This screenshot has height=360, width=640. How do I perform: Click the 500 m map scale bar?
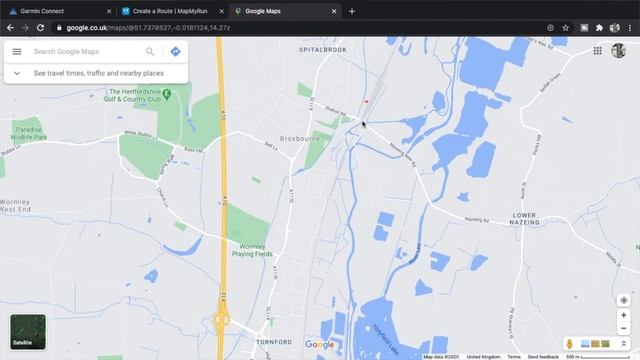(x=598, y=357)
